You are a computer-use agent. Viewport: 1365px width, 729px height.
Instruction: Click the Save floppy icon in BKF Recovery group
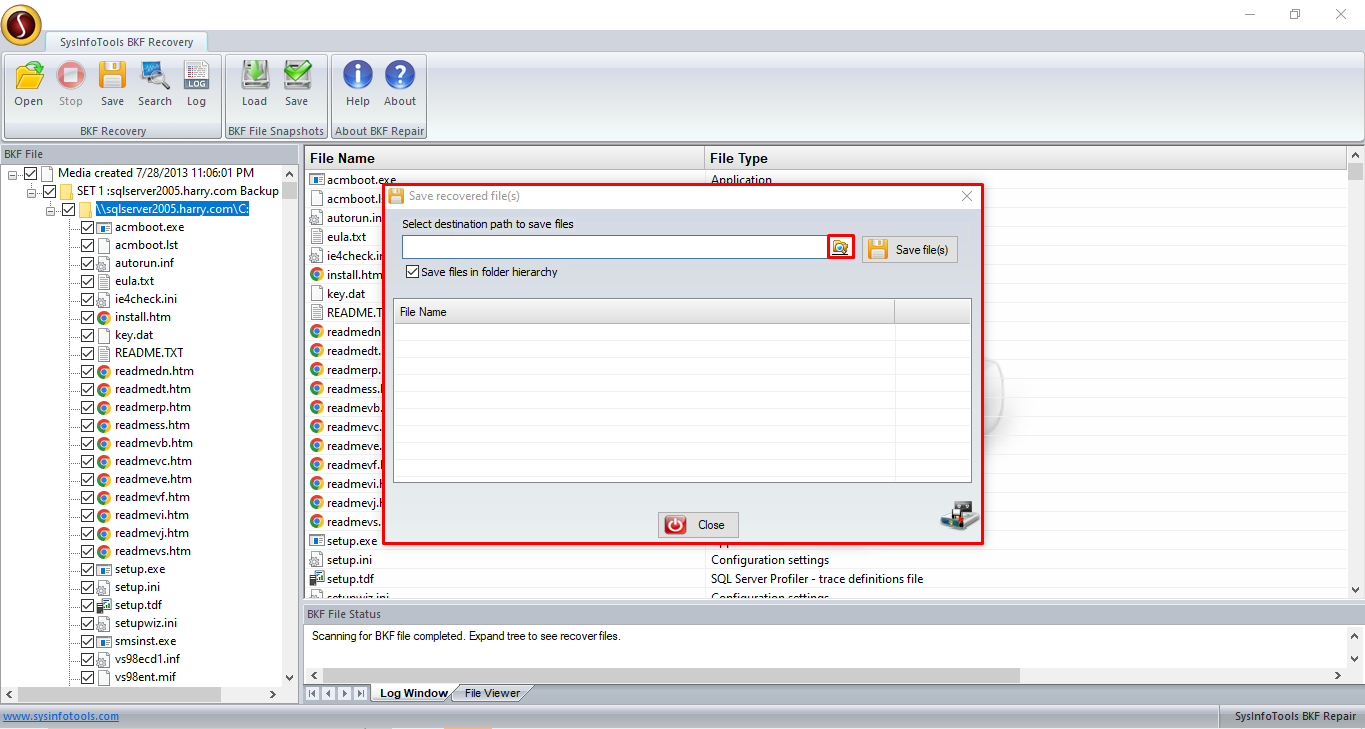[112, 76]
